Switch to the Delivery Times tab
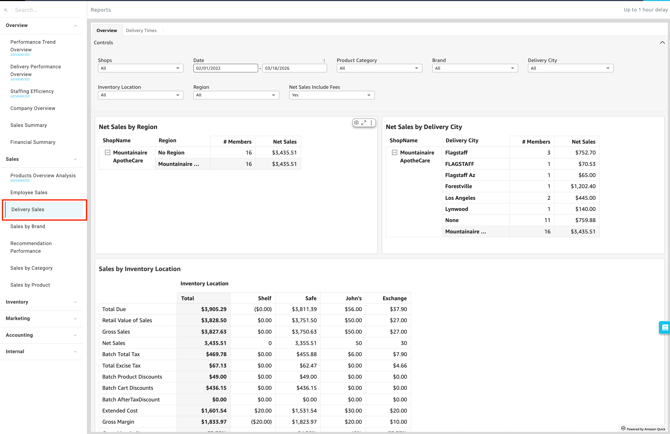The height and width of the screenshot is (434, 670). tap(141, 31)
